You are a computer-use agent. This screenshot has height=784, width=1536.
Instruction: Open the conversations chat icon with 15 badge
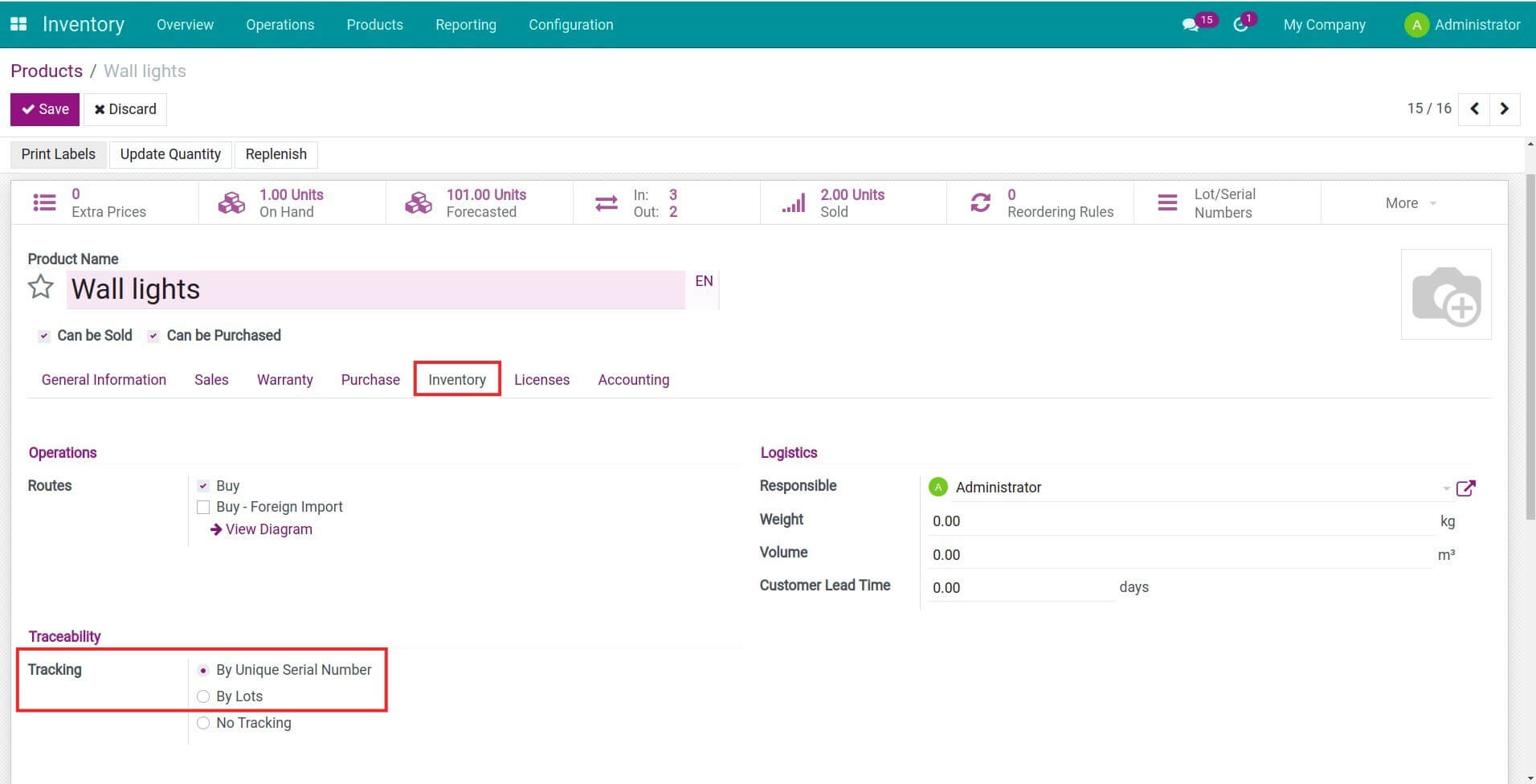[1191, 25]
